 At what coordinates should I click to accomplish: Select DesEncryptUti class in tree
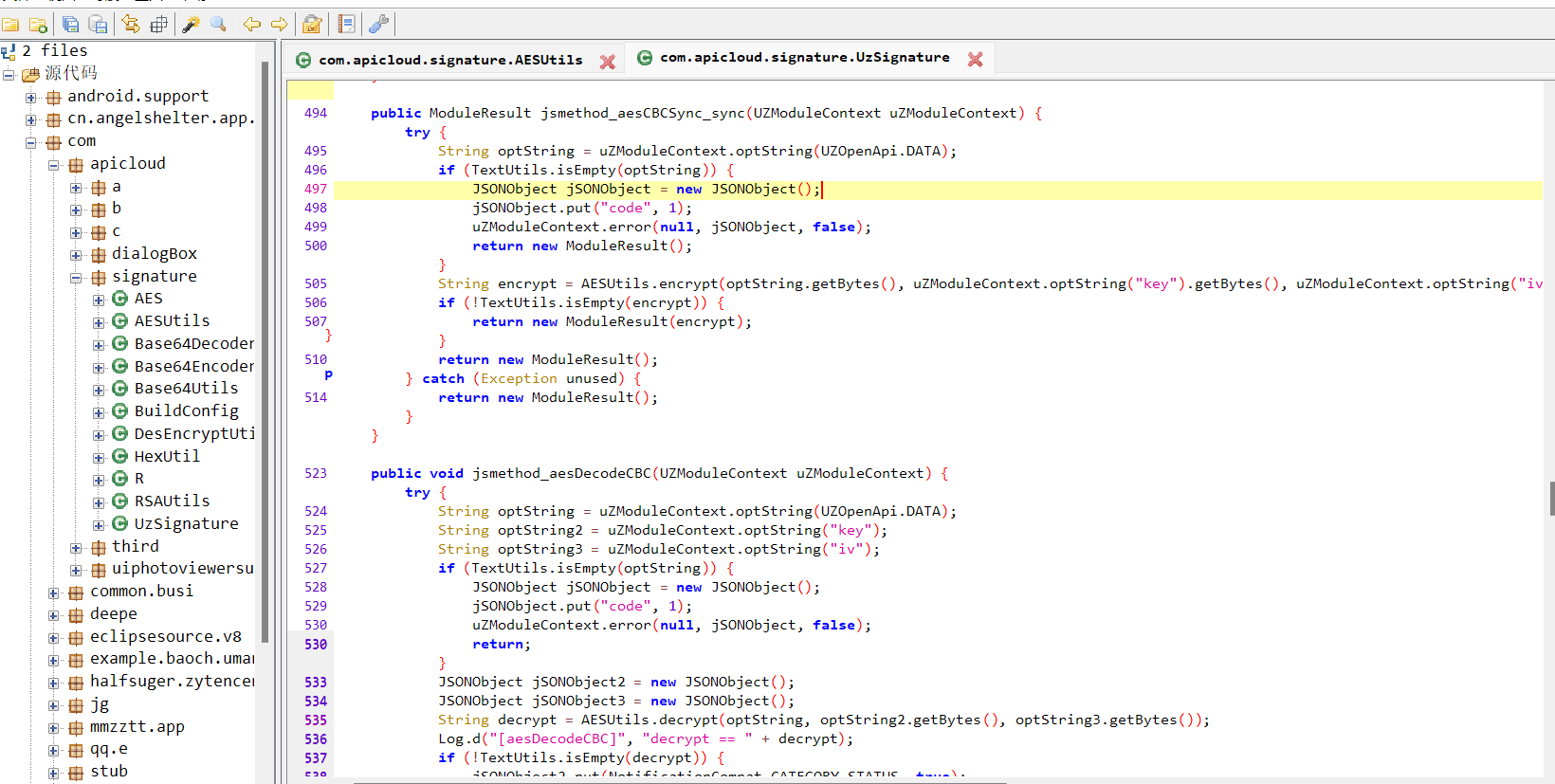tap(194, 433)
